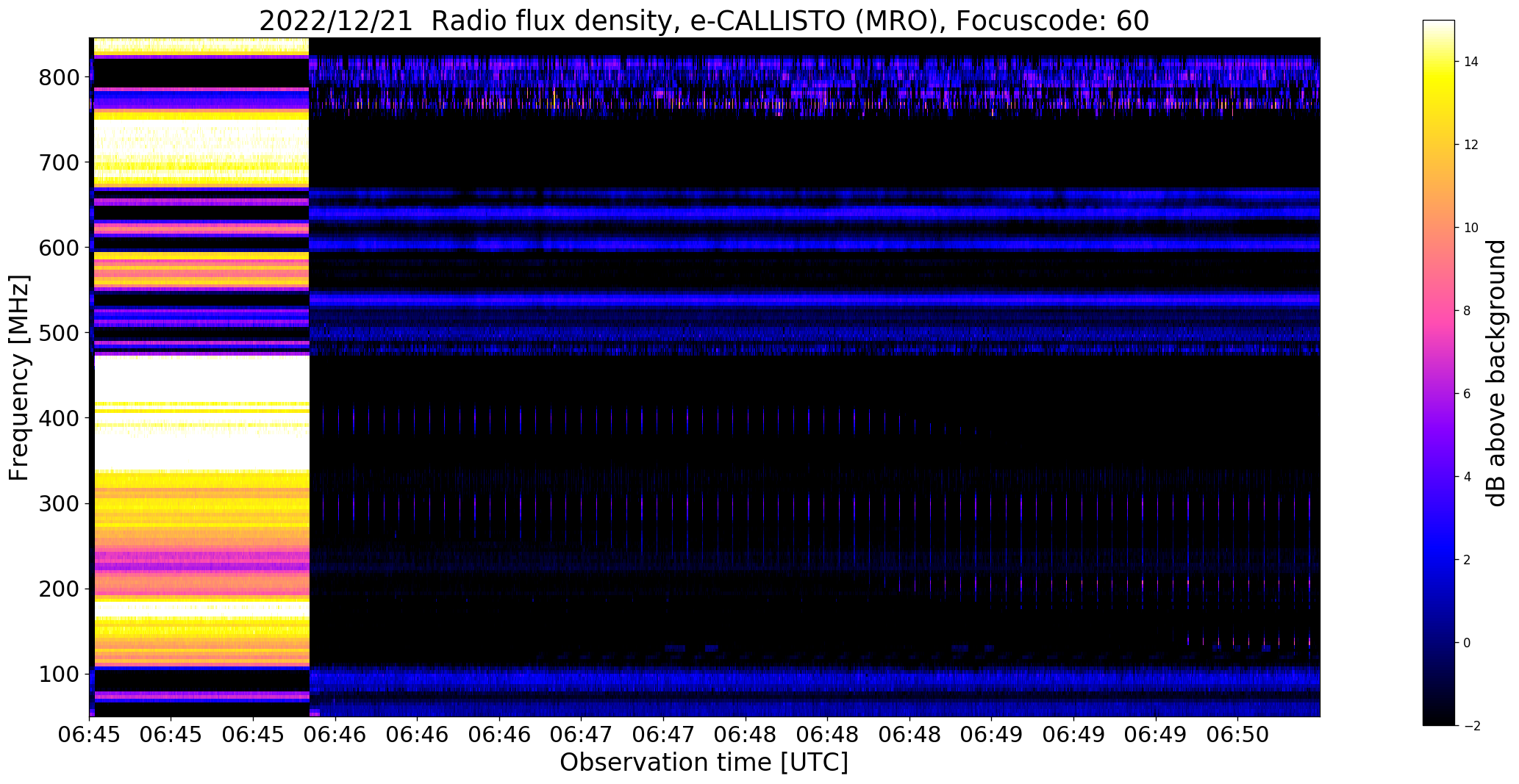1519x784 pixels.
Task: Click the 4 colorbar tick label
Action: [1468, 477]
